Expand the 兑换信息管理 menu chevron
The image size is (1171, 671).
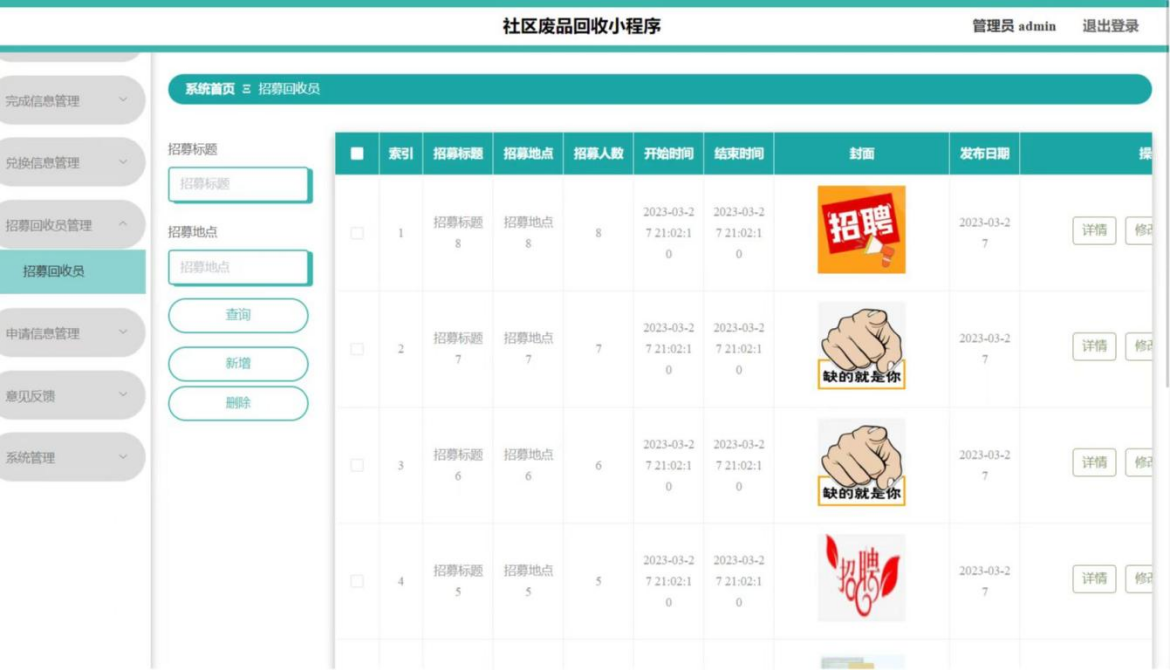click(x=123, y=161)
